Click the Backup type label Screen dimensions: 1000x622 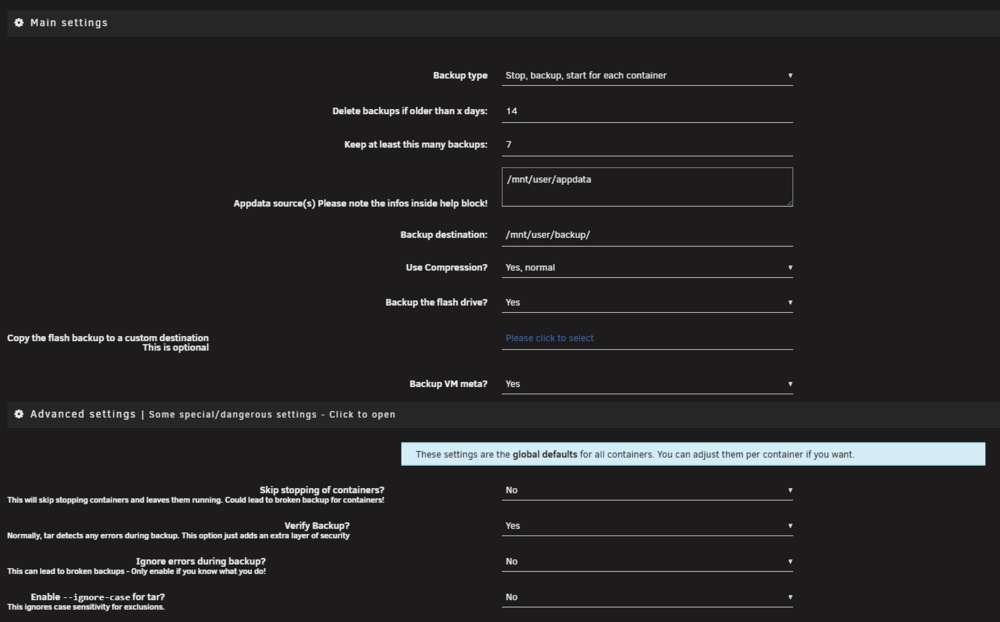pos(460,75)
